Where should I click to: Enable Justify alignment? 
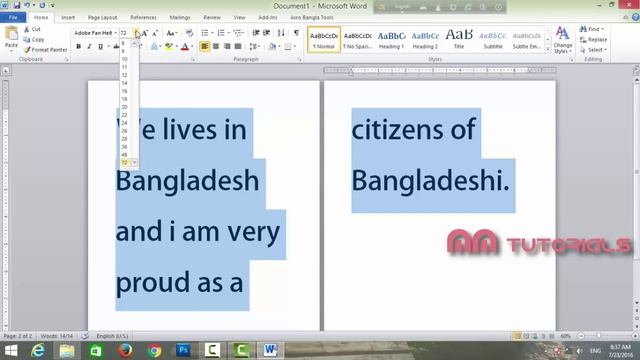pyautogui.click(x=238, y=47)
